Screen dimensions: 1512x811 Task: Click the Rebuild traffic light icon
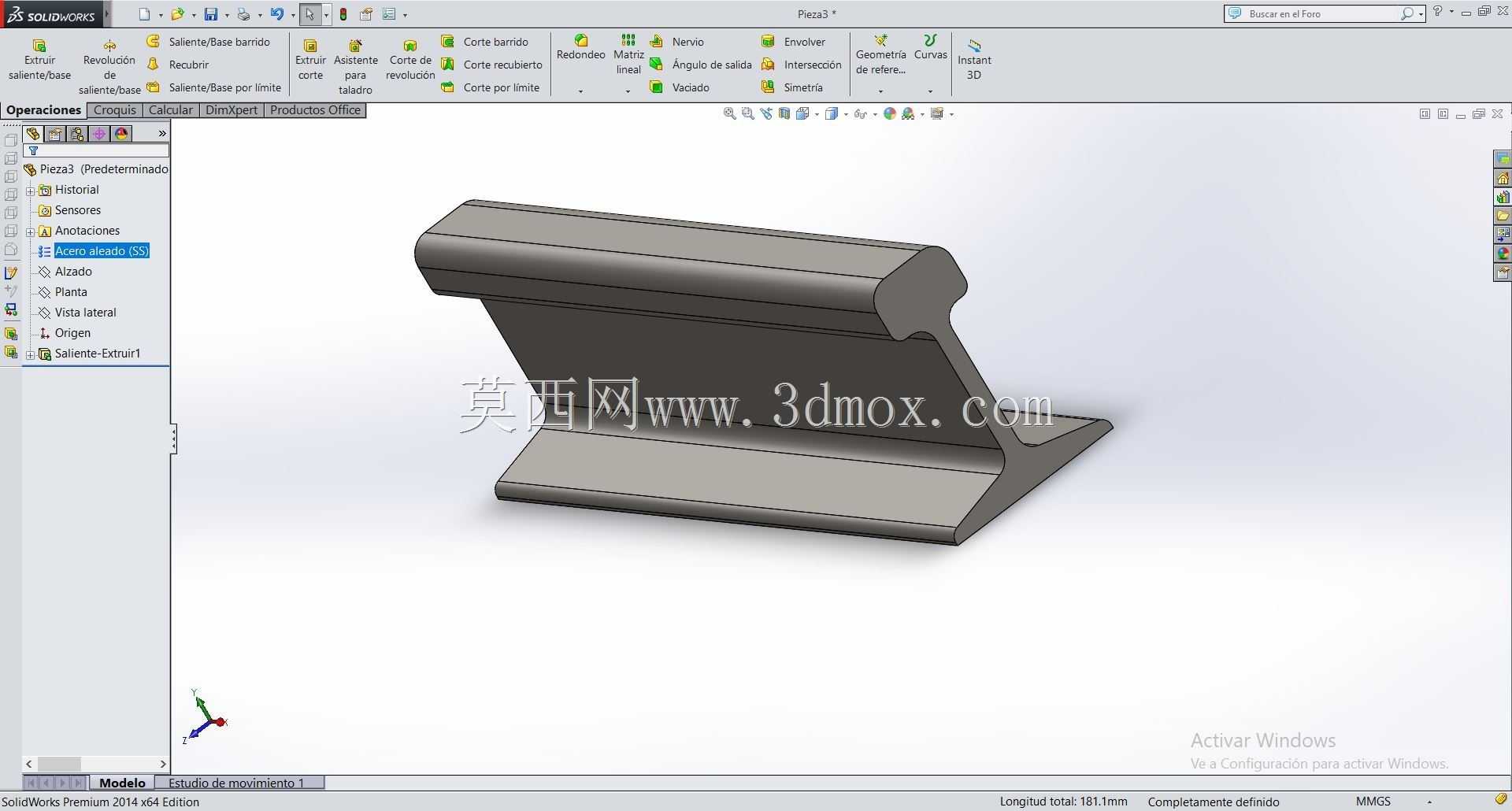pyautogui.click(x=343, y=14)
